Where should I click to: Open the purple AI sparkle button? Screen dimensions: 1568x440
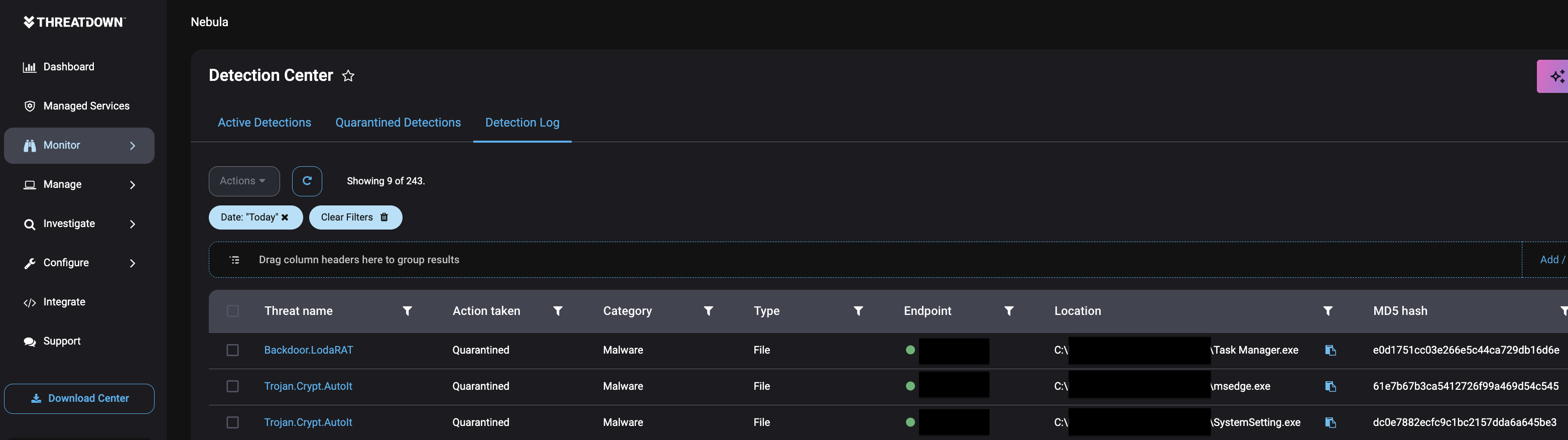1552,76
